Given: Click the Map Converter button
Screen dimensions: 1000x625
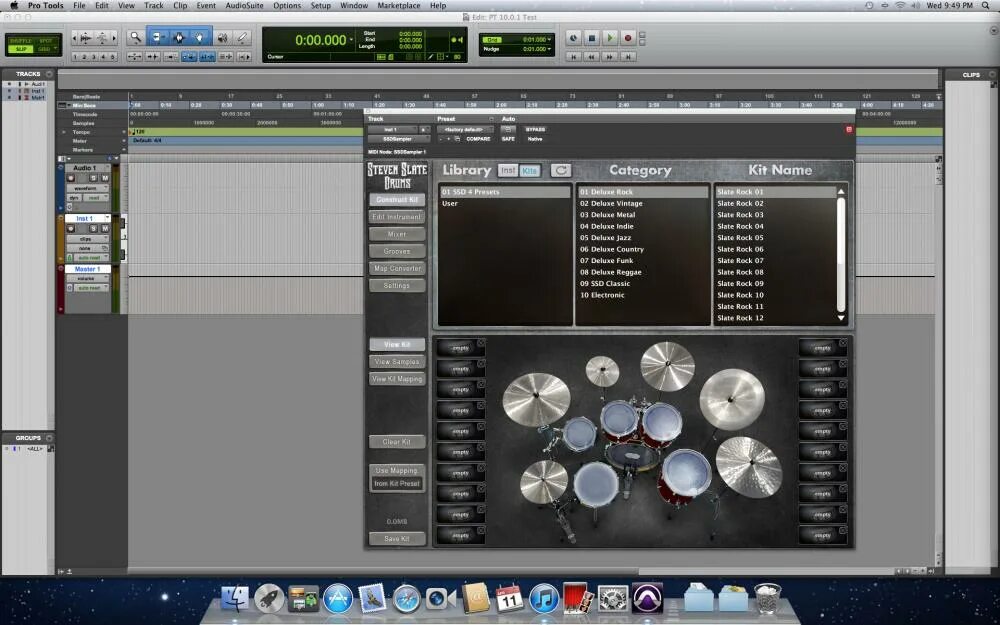Looking at the screenshot, I should (x=397, y=268).
